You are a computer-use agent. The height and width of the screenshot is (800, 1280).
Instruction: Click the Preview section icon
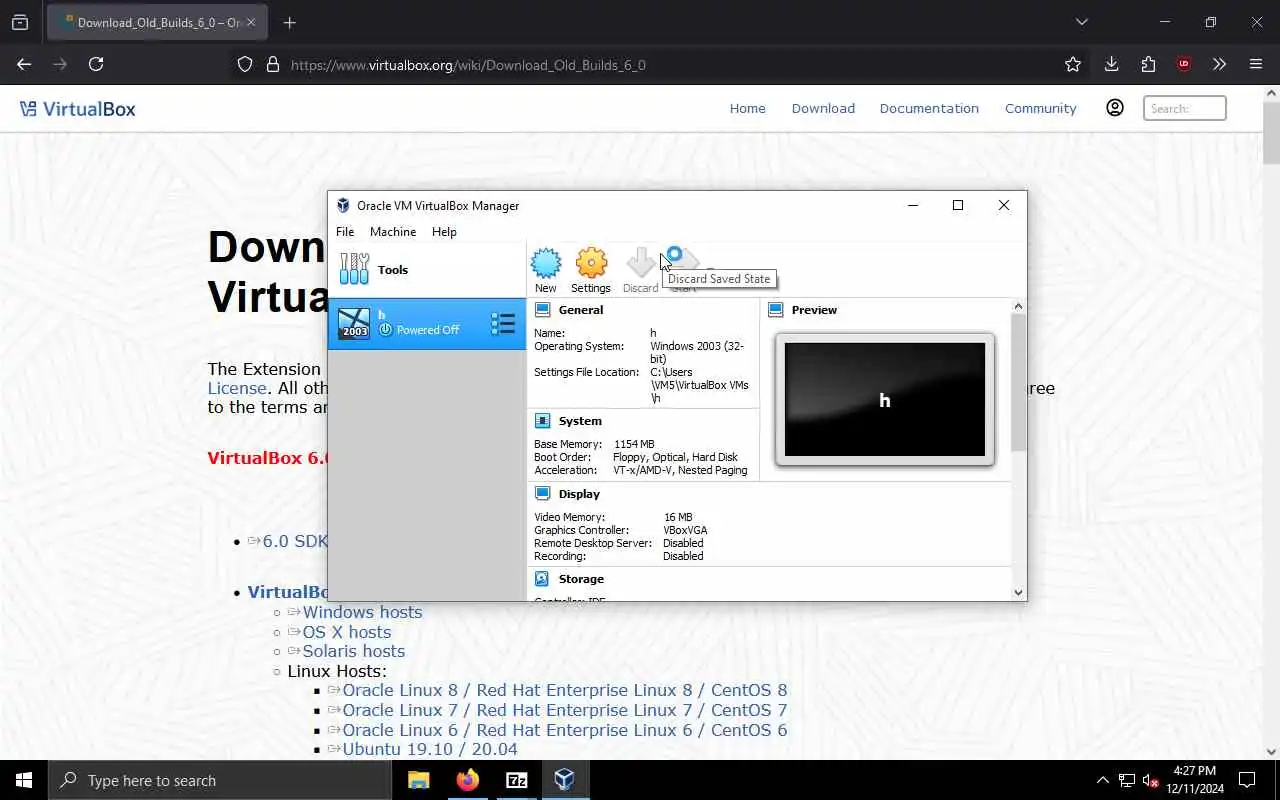click(776, 310)
